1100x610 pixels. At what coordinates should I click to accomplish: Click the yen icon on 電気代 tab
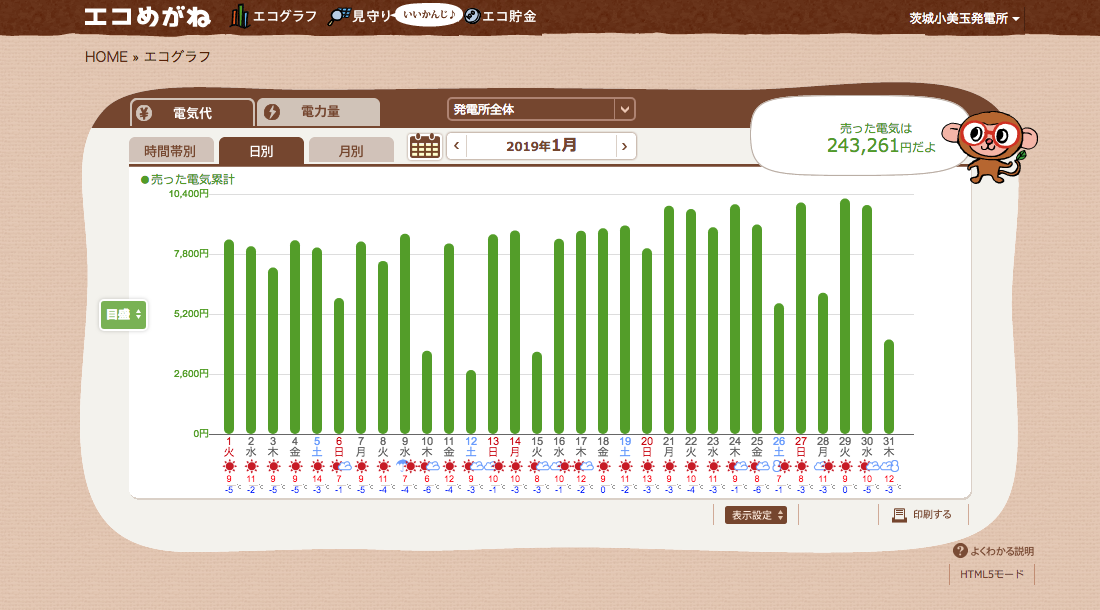pyautogui.click(x=145, y=113)
